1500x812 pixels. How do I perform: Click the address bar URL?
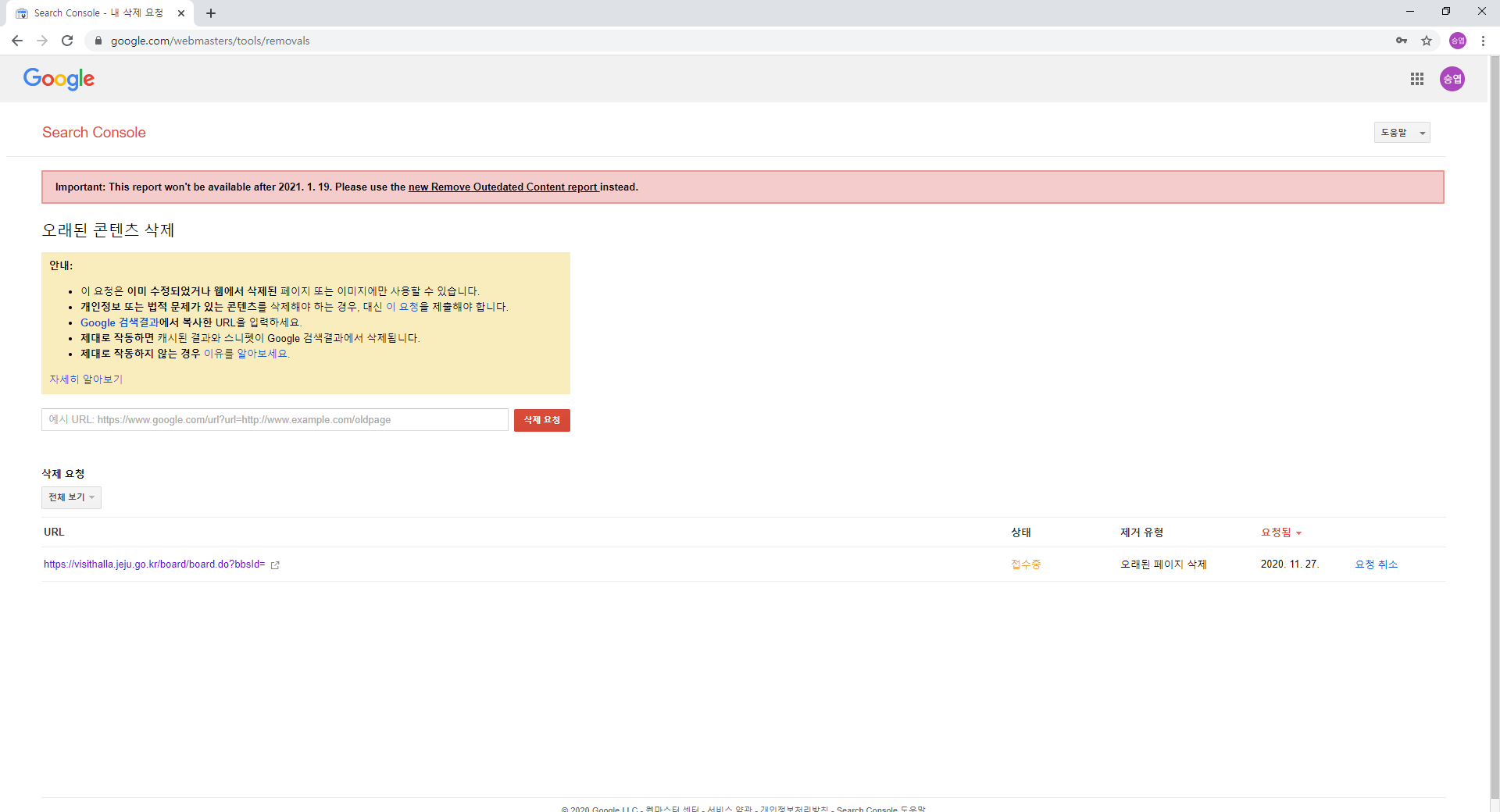(210, 41)
